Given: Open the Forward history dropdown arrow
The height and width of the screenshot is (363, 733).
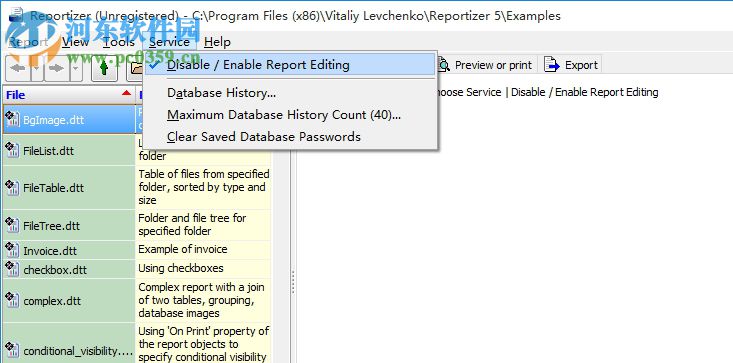Looking at the screenshot, I should 76,68.
